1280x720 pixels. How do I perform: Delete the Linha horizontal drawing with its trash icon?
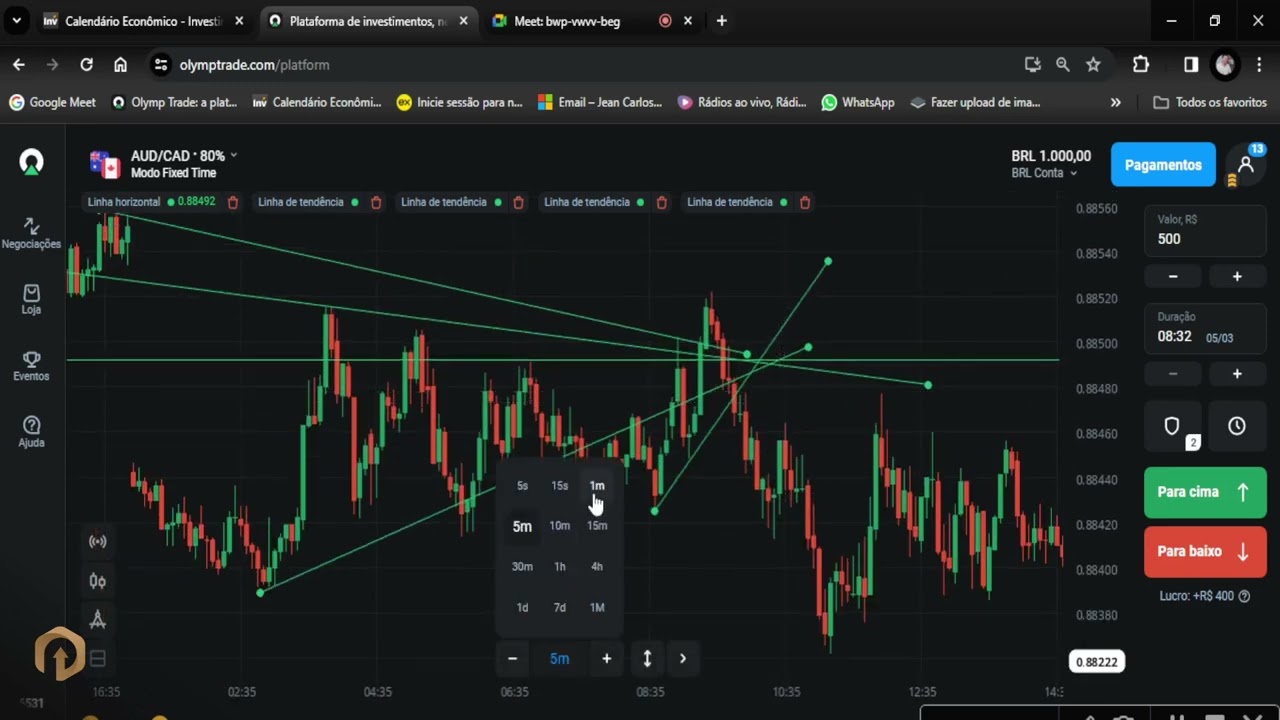233,202
